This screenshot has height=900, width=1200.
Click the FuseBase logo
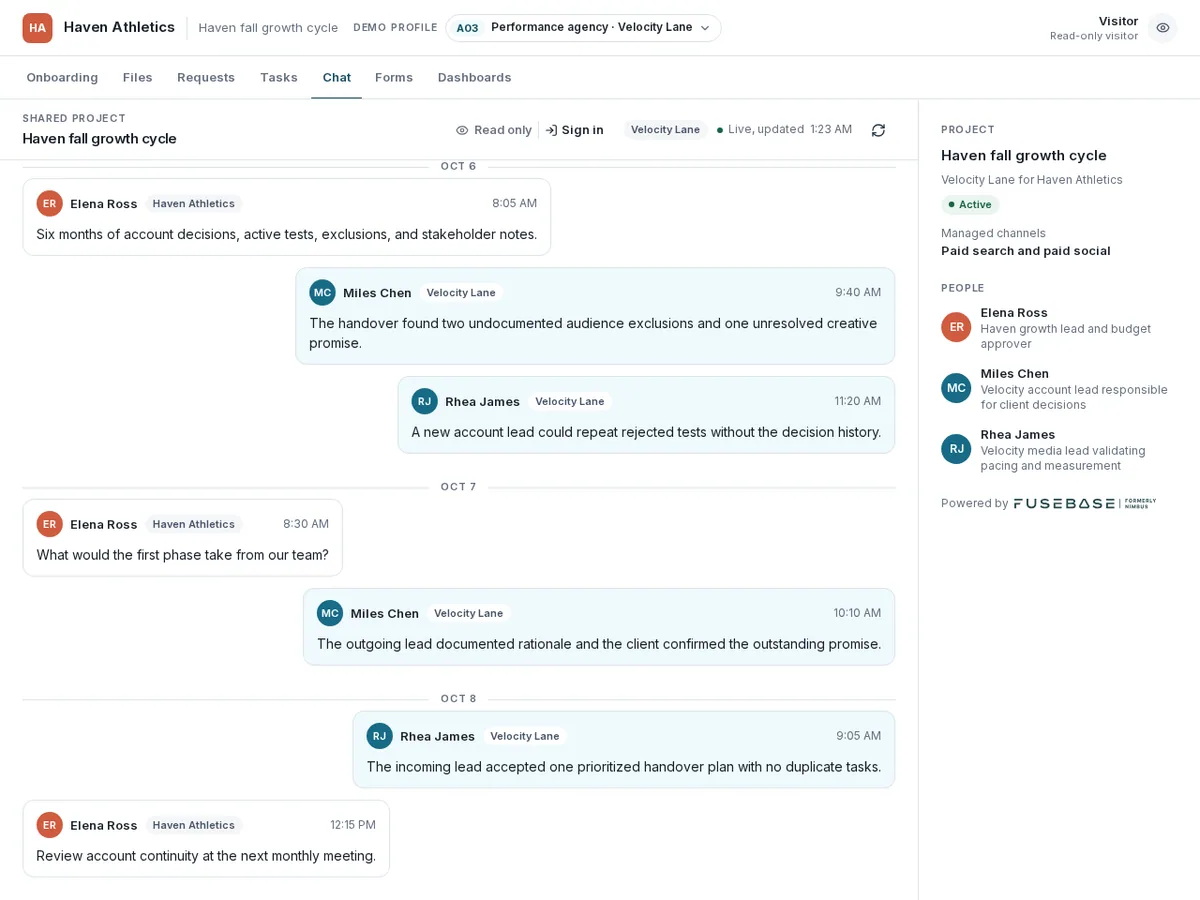point(1085,503)
